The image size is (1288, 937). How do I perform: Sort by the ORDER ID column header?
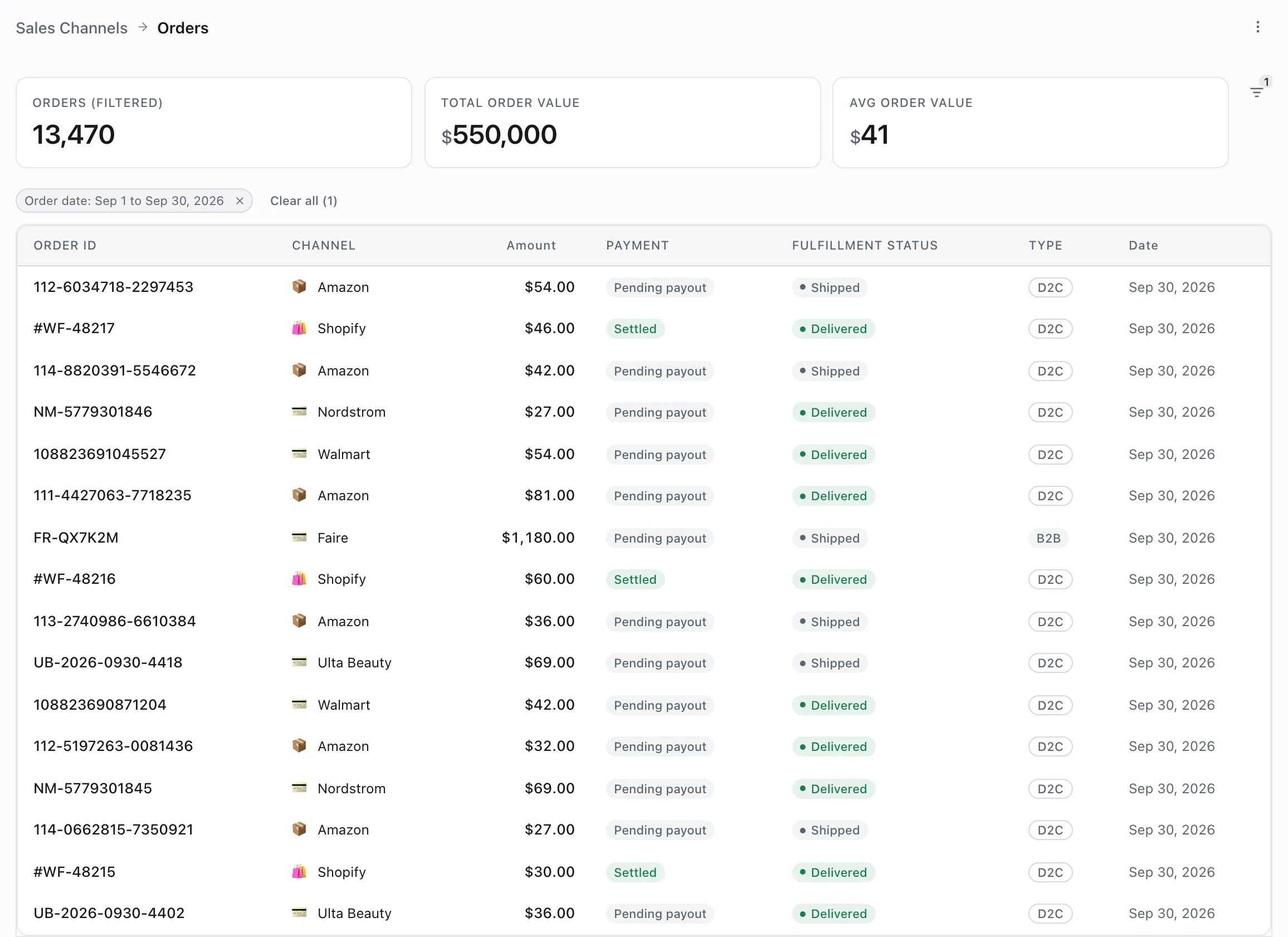65,245
